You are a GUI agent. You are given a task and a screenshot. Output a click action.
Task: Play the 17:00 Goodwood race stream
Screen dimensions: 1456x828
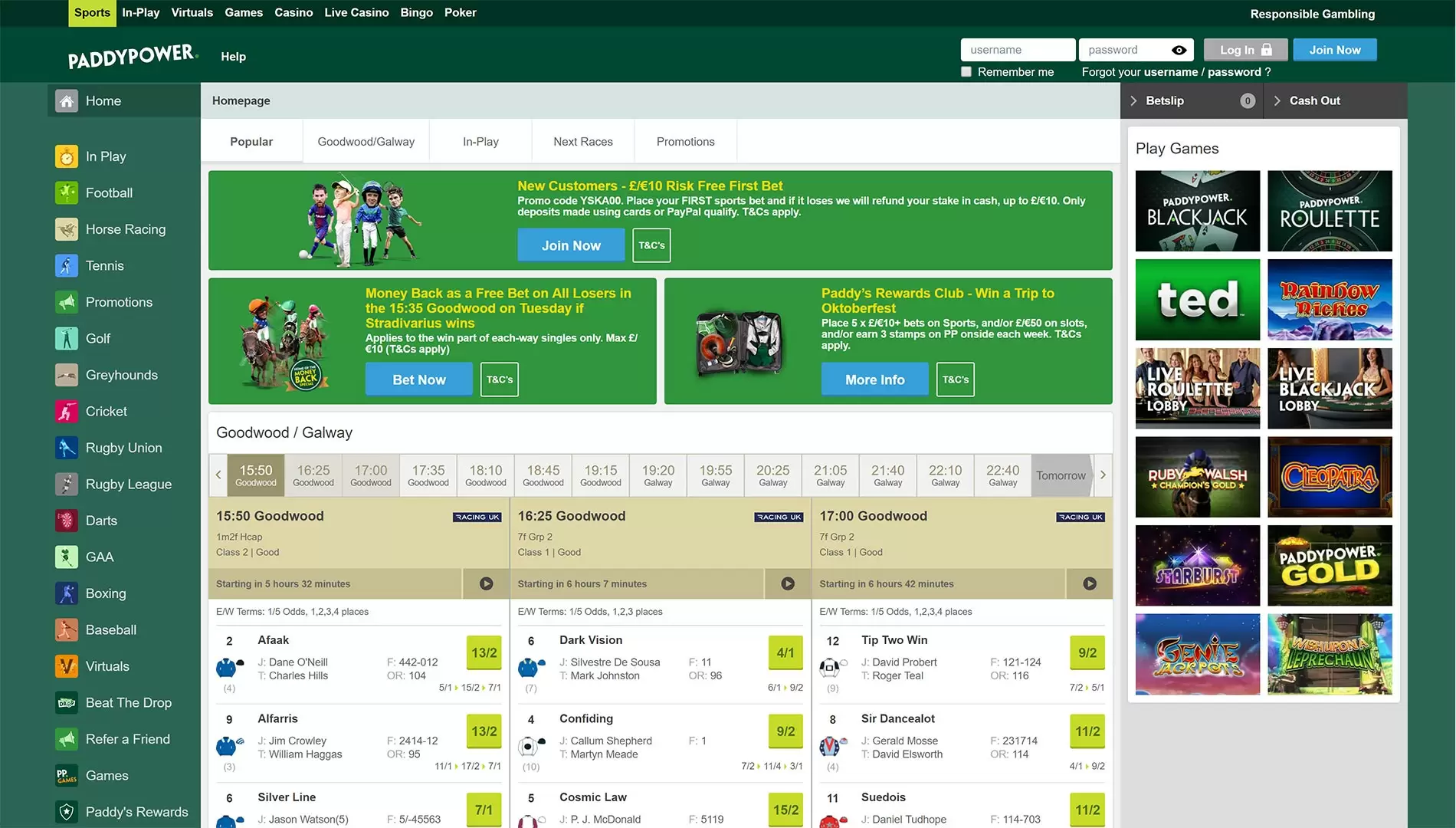pos(1090,584)
